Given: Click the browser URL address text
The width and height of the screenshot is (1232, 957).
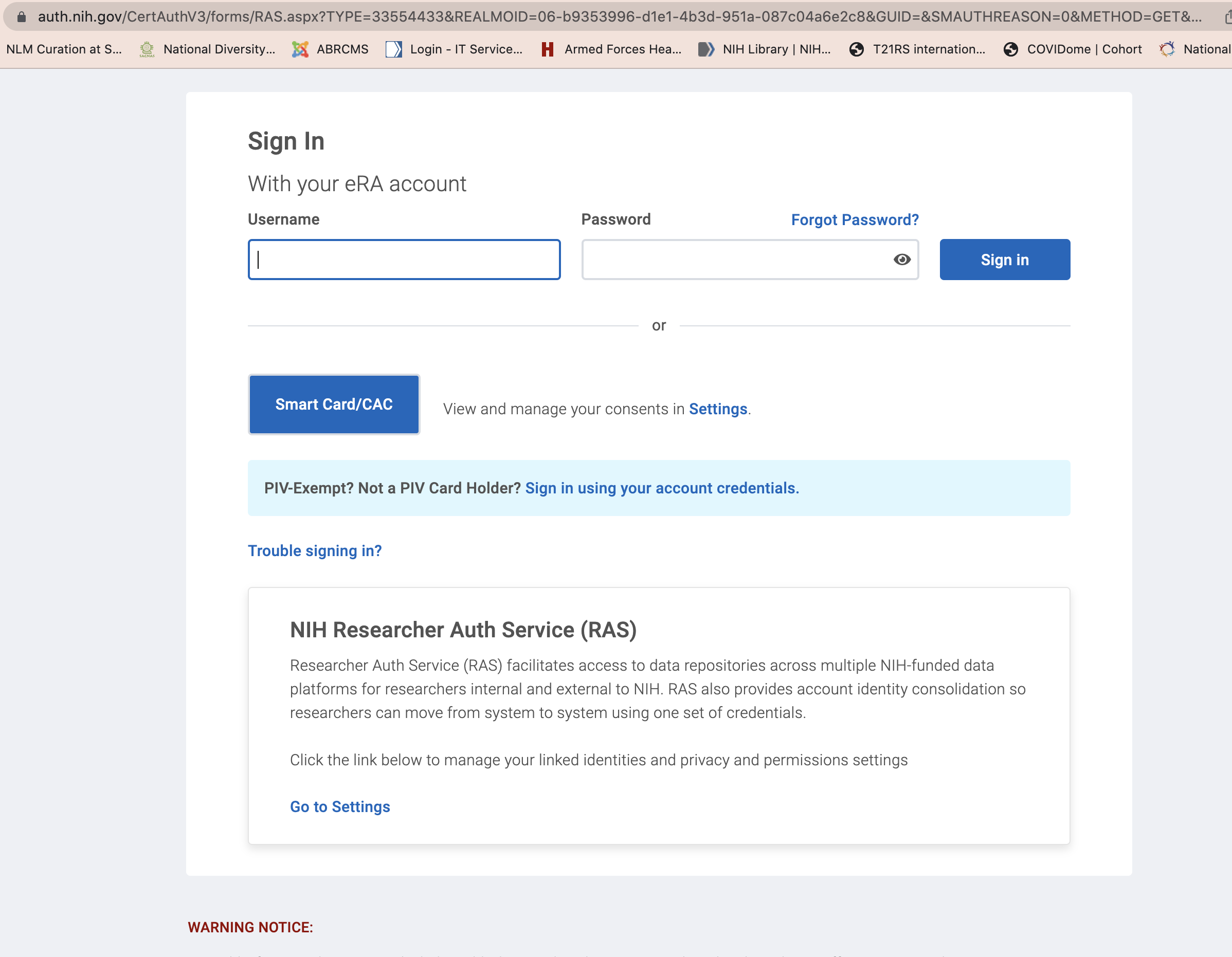Looking at the screenshot, I should coord(620,16).
